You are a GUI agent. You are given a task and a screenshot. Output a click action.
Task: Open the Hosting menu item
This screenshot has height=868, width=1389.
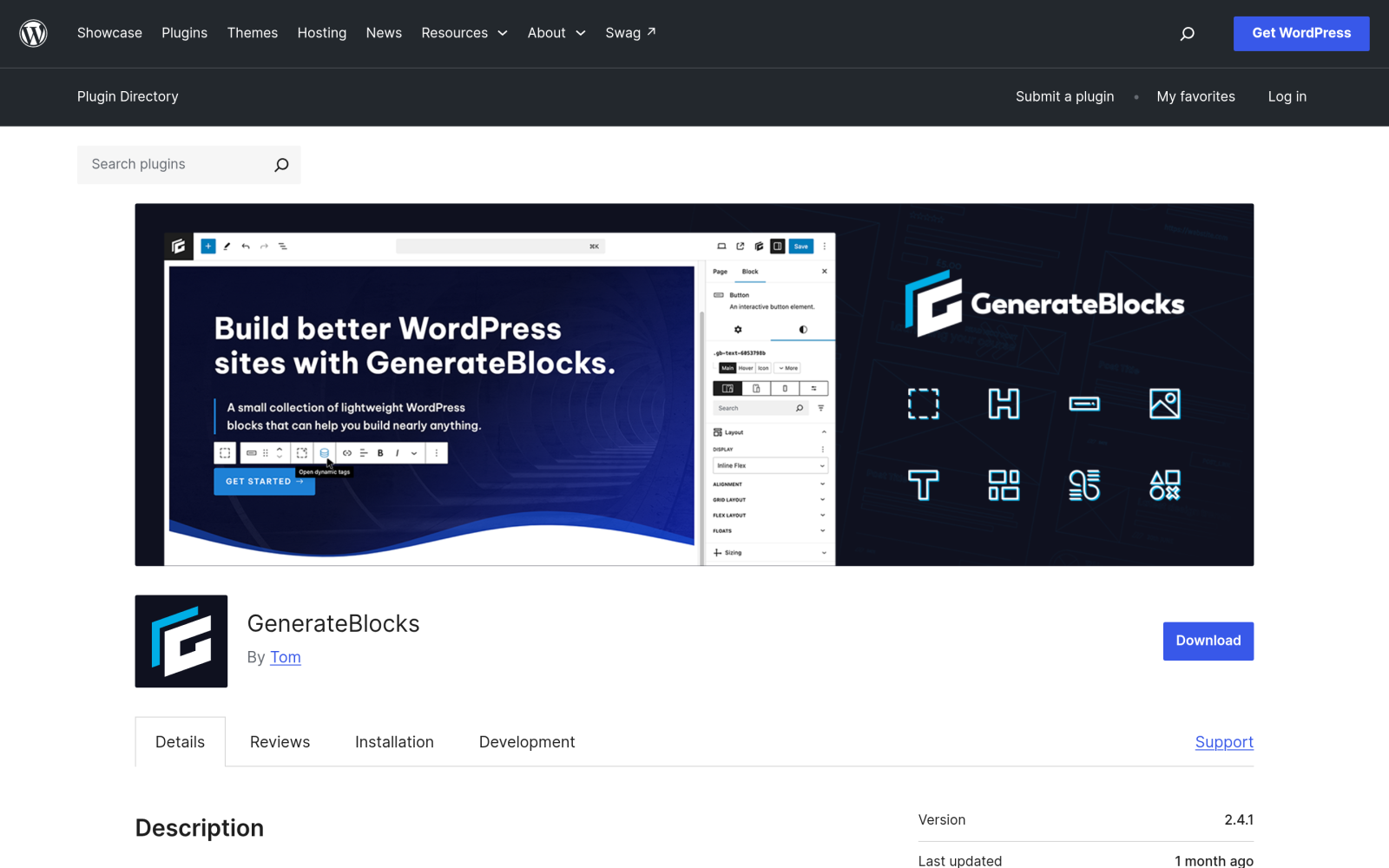point(322,33)
